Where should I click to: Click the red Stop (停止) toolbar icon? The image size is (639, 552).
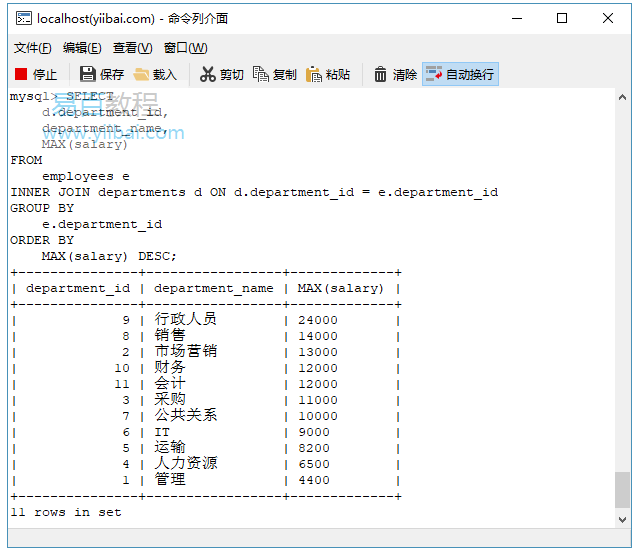click(x=21, y=74)
